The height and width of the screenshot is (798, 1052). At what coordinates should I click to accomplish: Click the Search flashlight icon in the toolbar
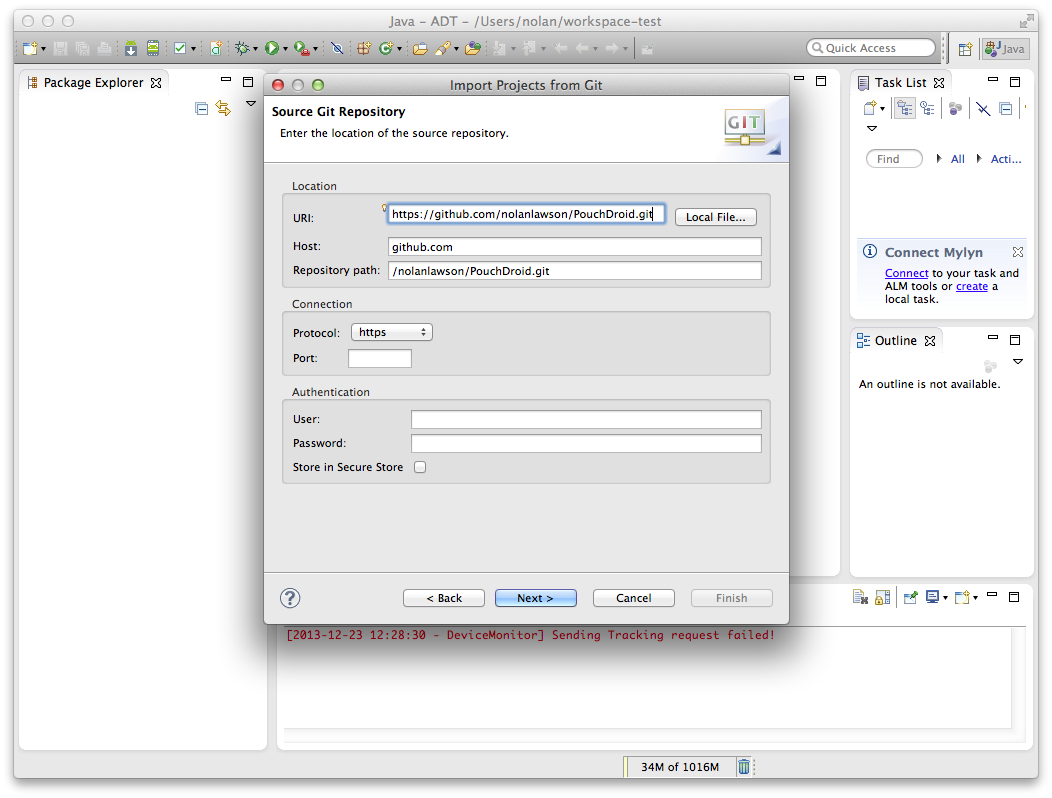tap(443, 48)
